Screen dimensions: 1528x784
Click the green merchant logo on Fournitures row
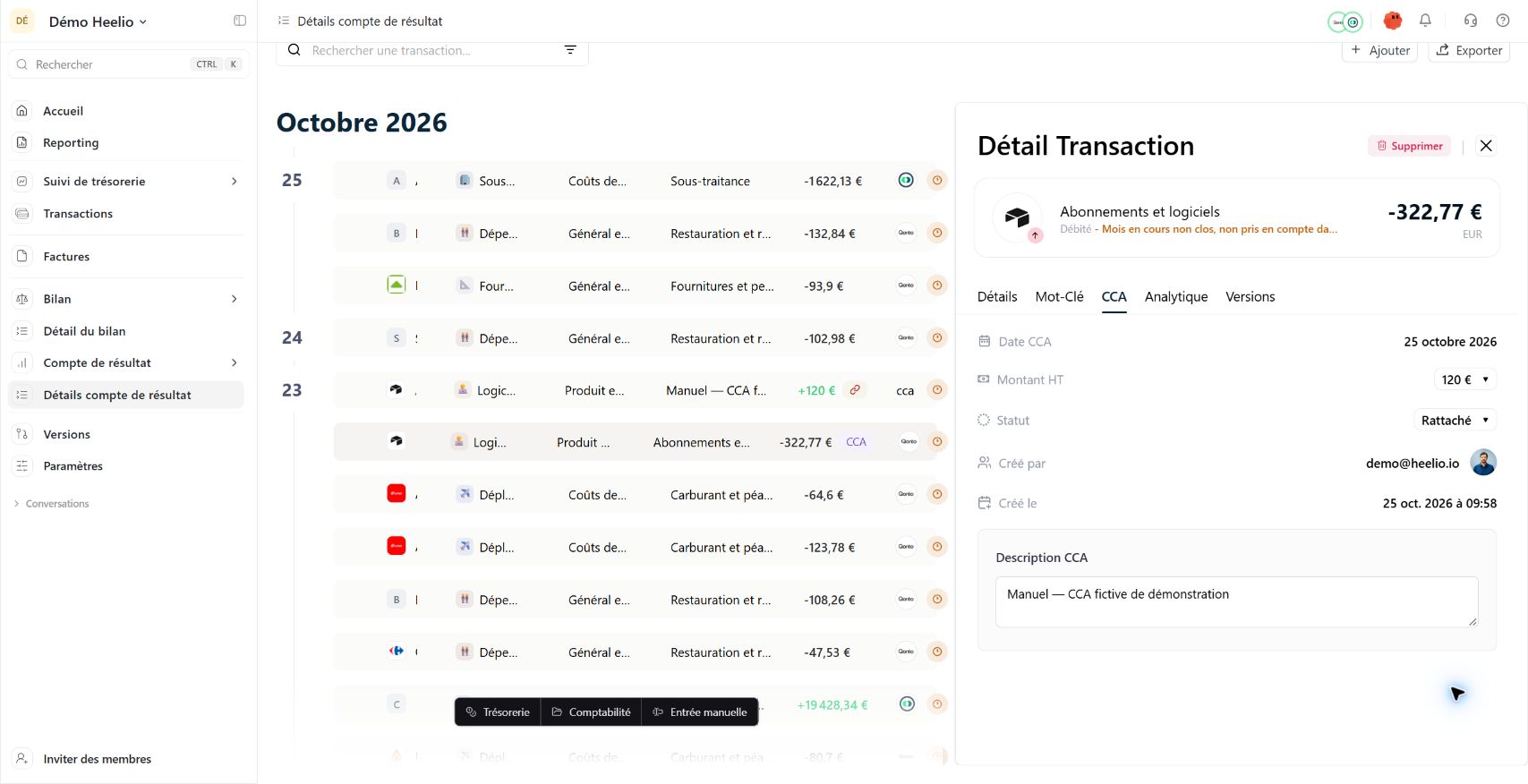(396, 285)
